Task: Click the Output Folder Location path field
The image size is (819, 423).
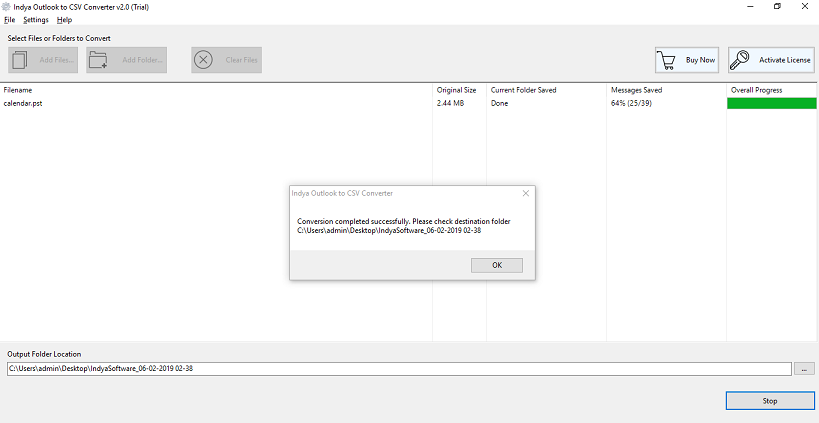Action: click(399, 369)
